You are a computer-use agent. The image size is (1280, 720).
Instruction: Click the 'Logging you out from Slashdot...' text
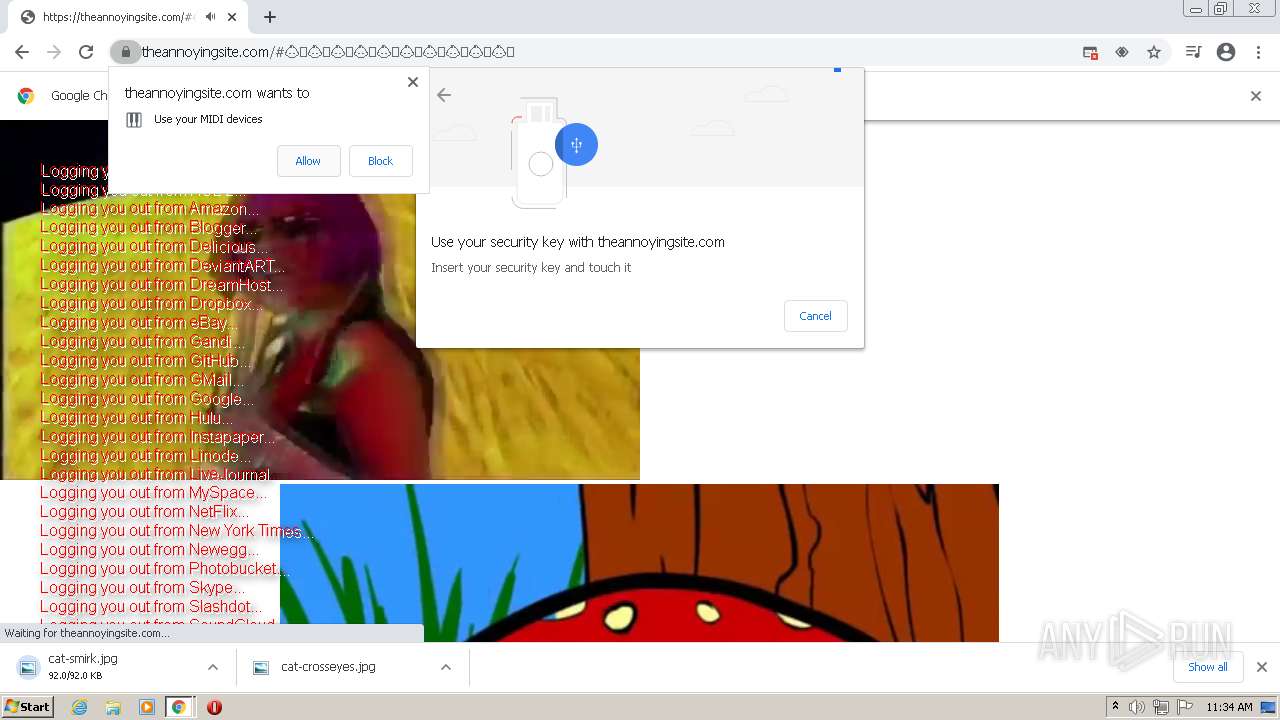(152, 607)
